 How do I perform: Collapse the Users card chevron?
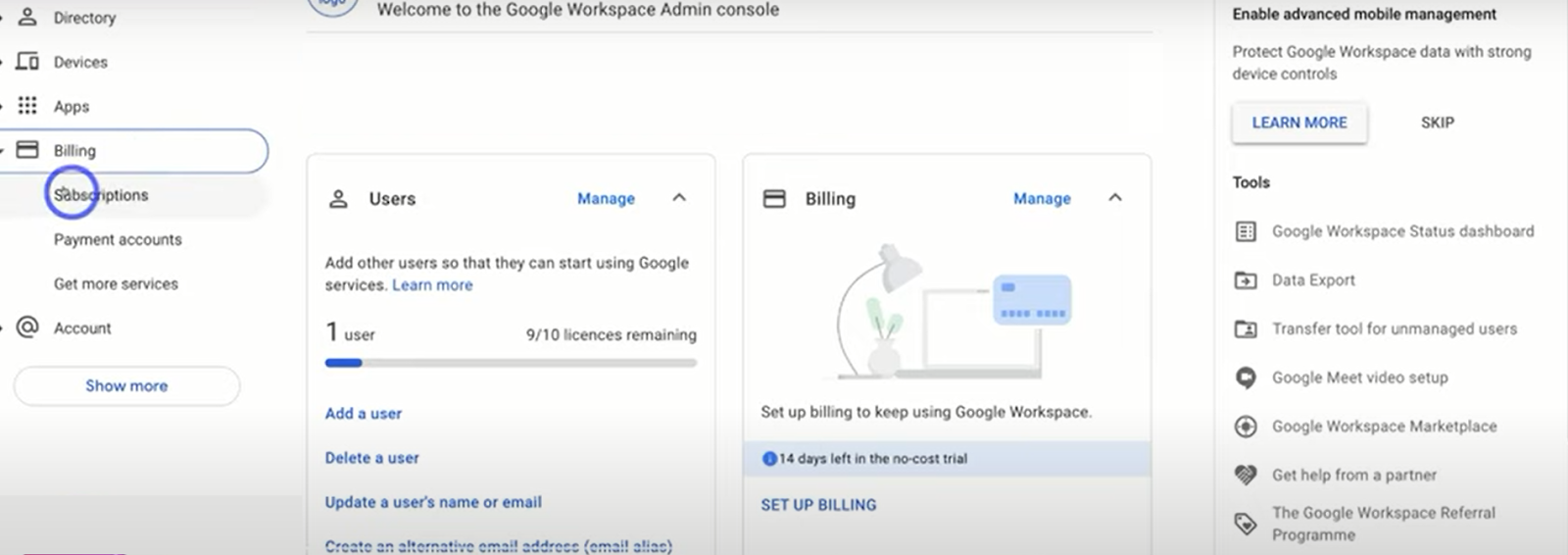pyautogui.click(x=679, y=198)
